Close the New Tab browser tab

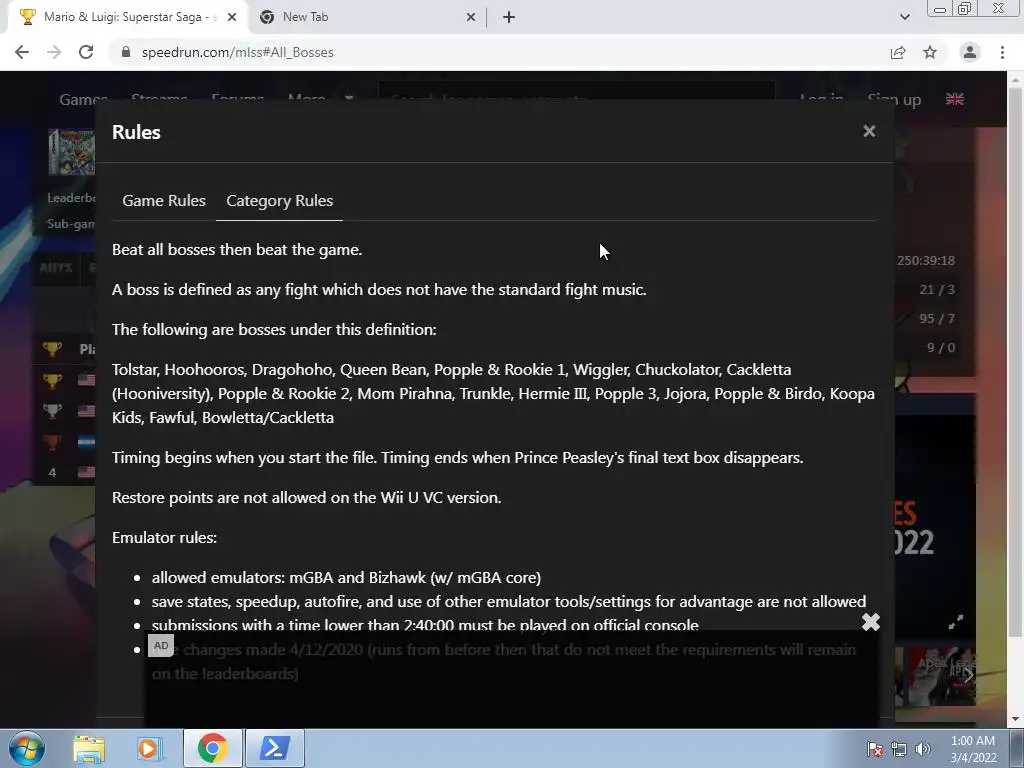pyautogui.click(x=471, y=17)
